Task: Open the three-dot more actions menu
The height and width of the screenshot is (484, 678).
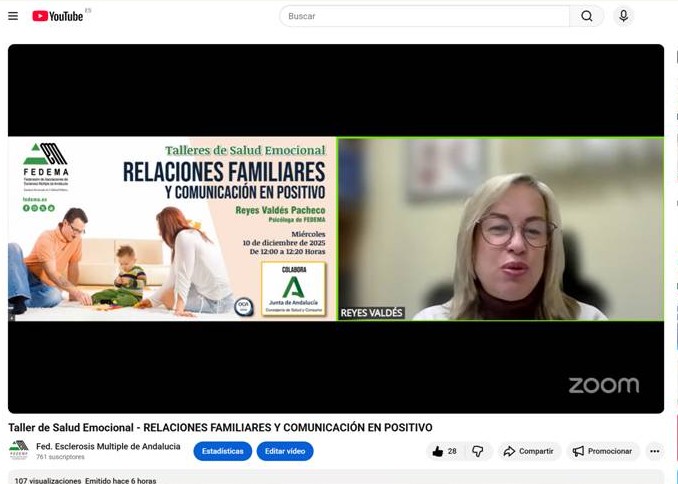Action: point(654,451)
